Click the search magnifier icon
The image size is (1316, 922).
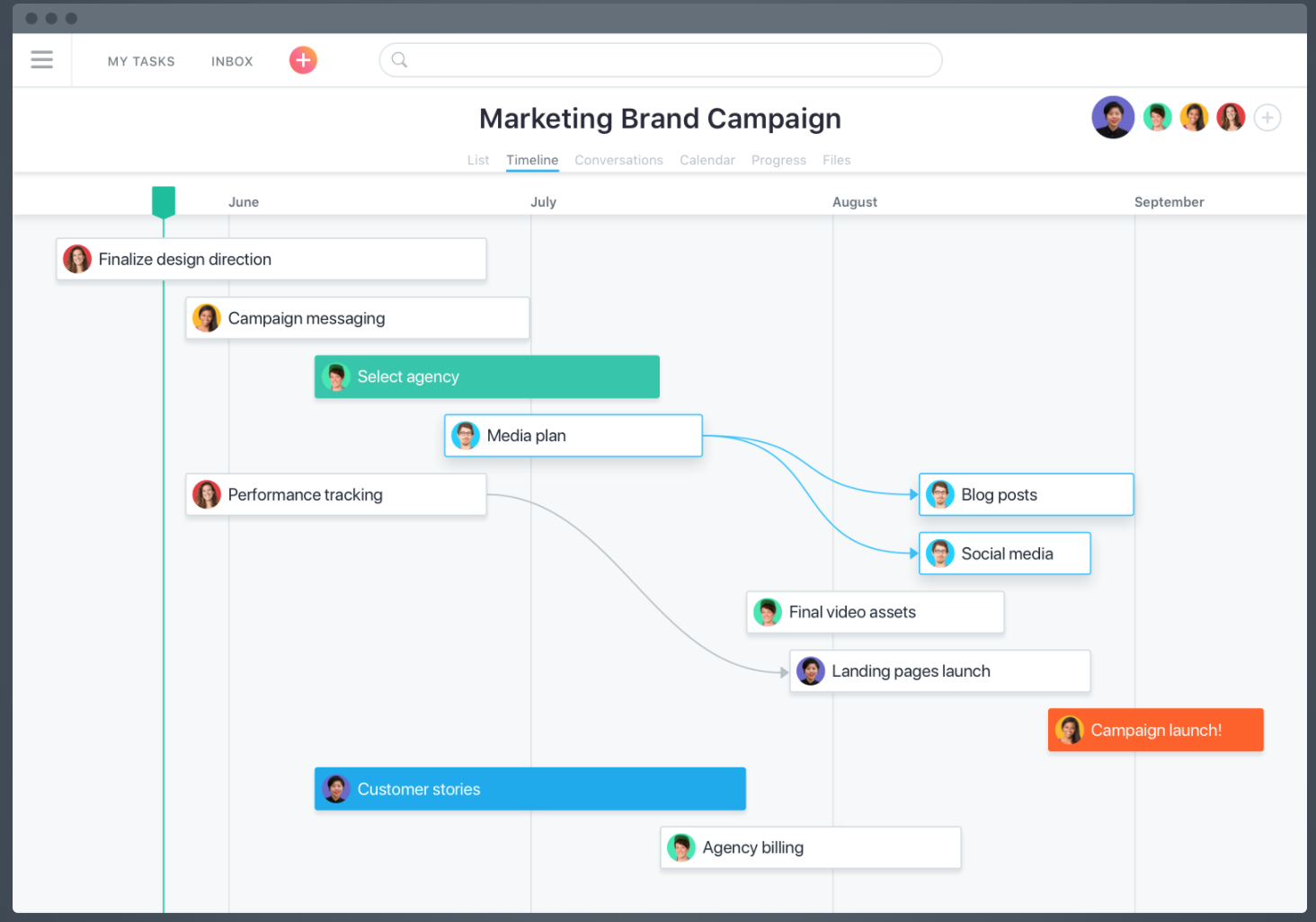(400, 60)
